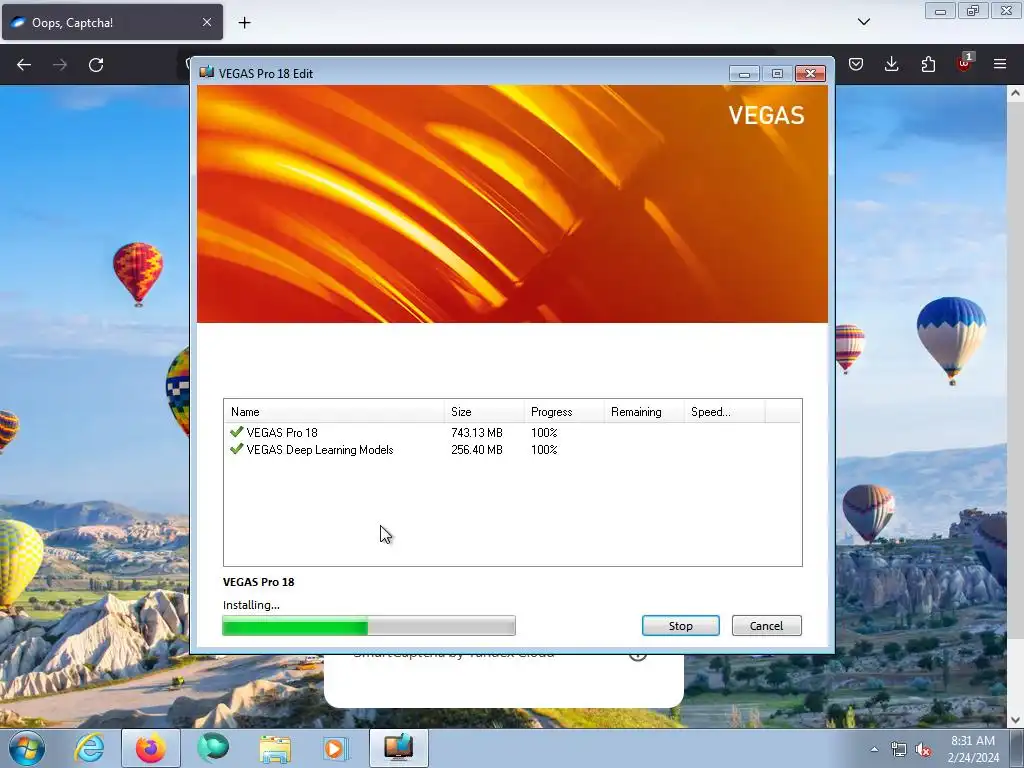This screenshot has height=768, width=1024.
Task: Minimize the browser window
Action: 940,10
